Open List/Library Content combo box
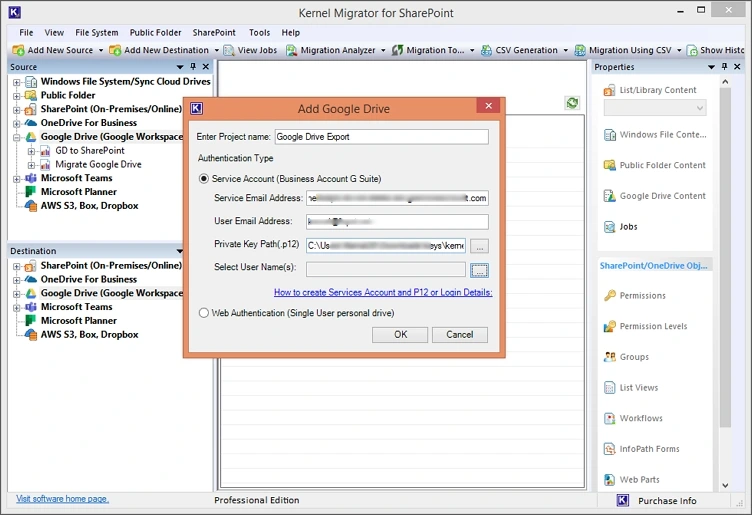 (x=655, y=108)
